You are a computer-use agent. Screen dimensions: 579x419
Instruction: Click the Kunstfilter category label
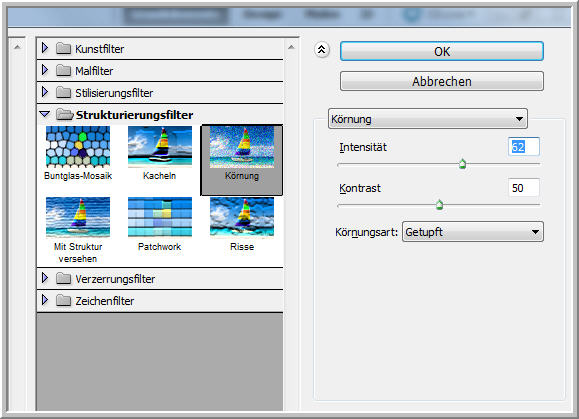[100, 49]
